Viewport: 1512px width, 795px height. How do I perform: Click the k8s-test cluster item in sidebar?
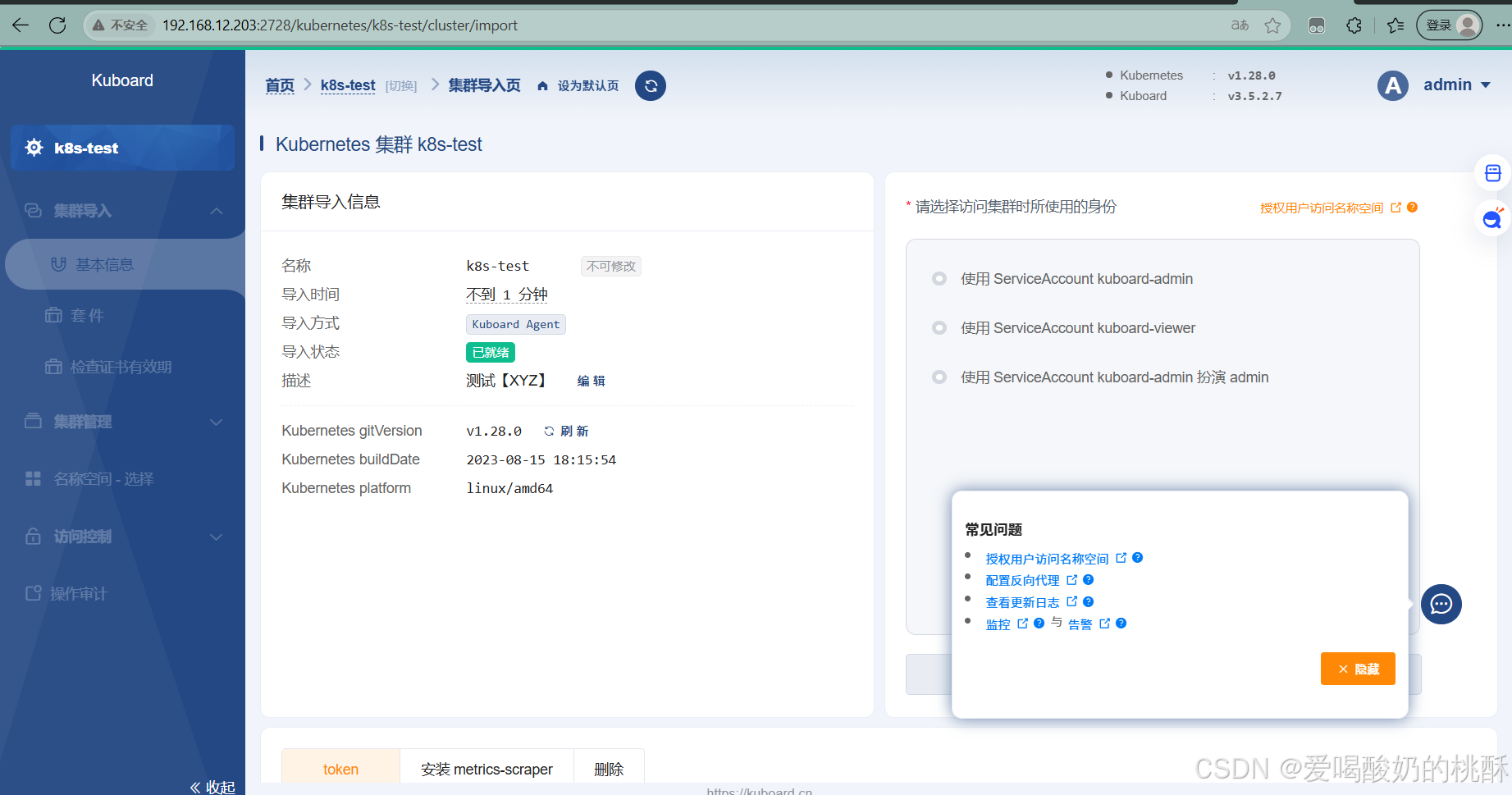pos(123,148)
